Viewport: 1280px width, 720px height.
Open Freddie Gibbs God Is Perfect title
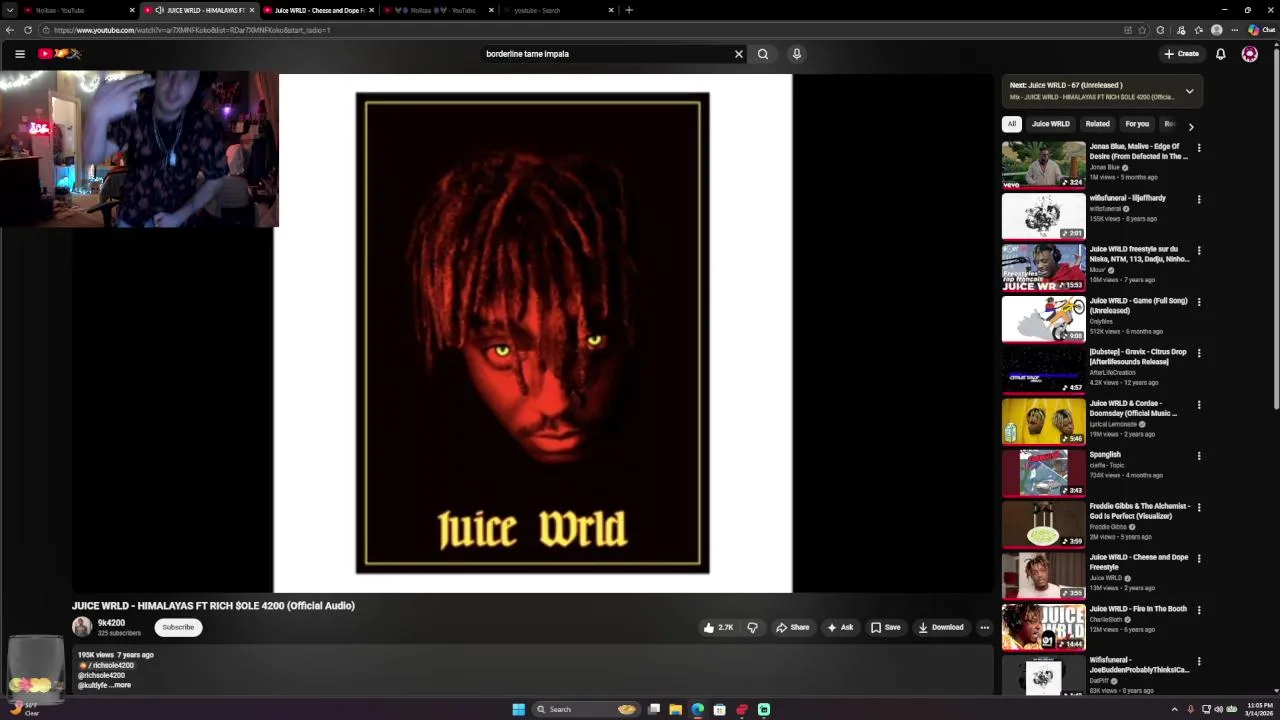click(1139, 511)
